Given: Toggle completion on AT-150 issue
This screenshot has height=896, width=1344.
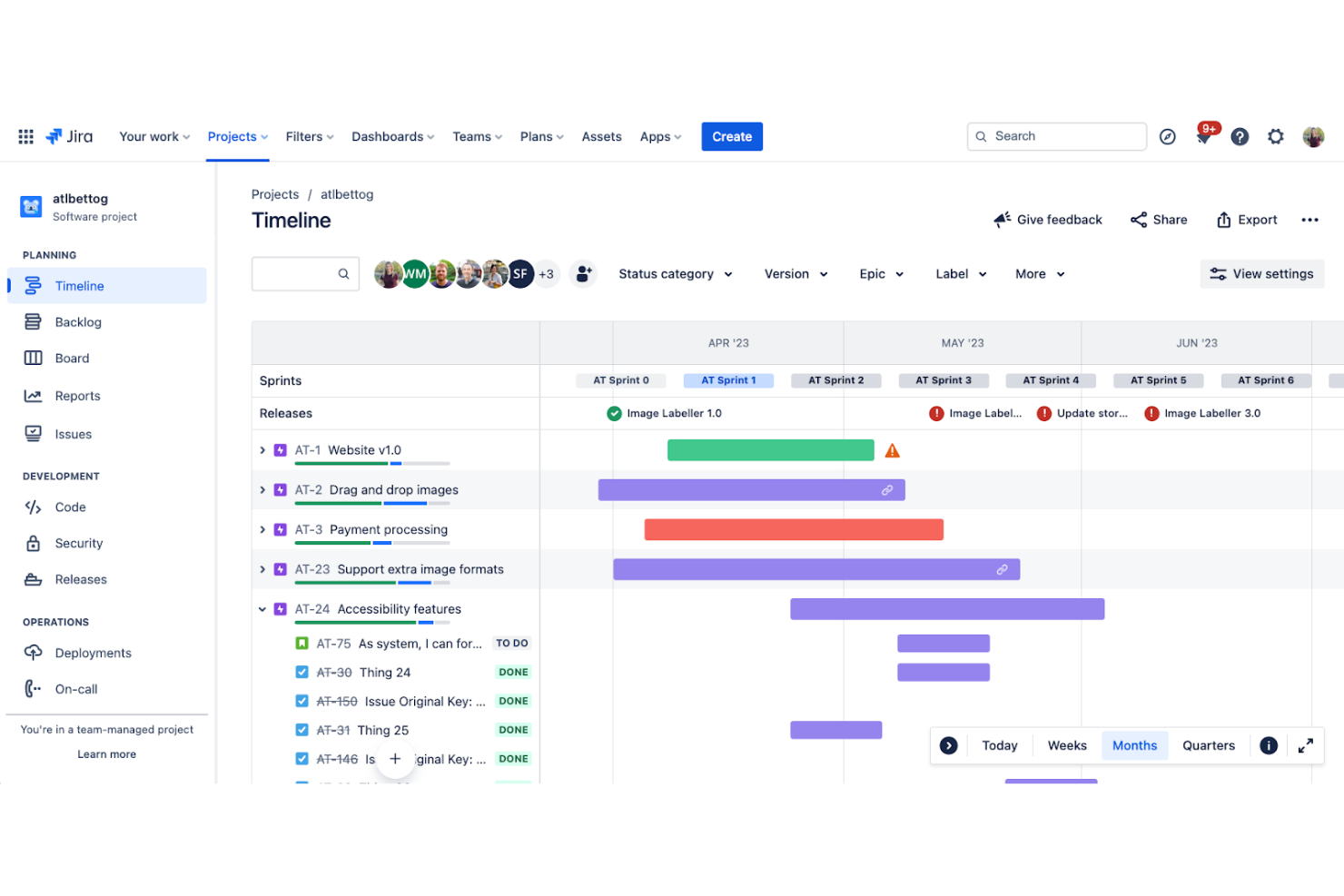Looking at the screenshot, I should coord(301,701).
